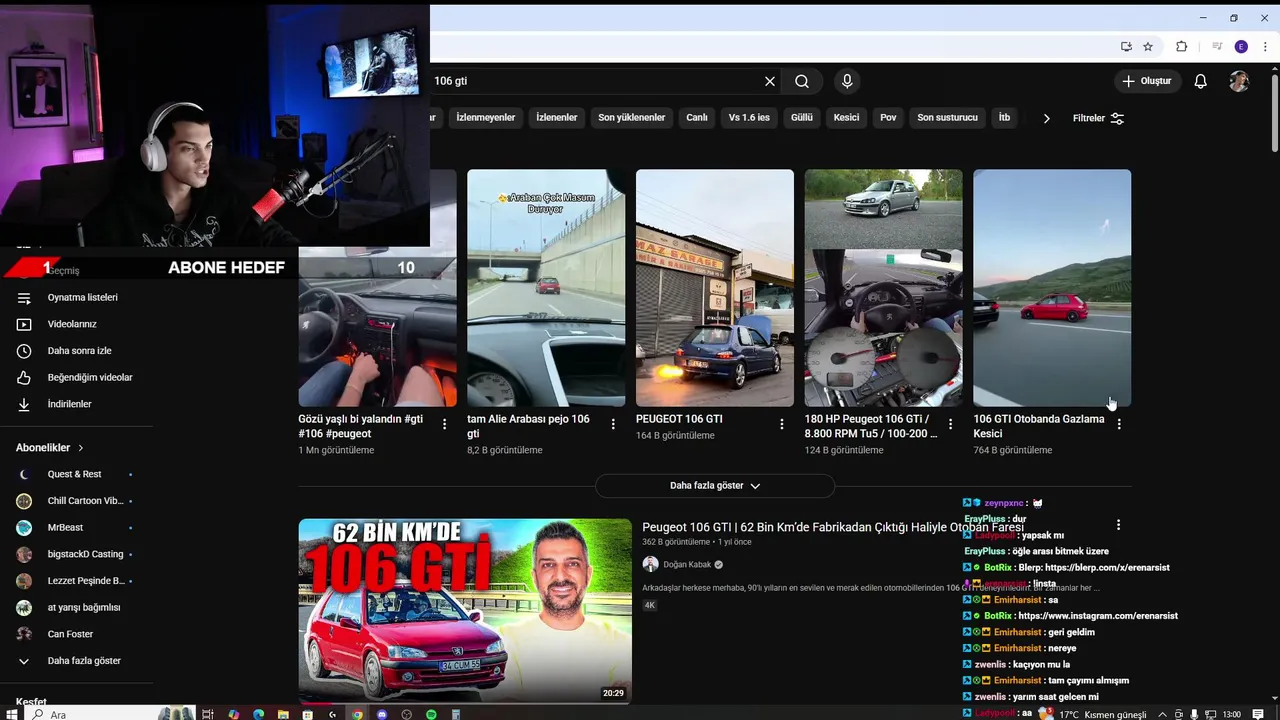
Task: Click the Spotify icon in Windows taskbar
Action: pyautogui.click(x=431, y=714)
